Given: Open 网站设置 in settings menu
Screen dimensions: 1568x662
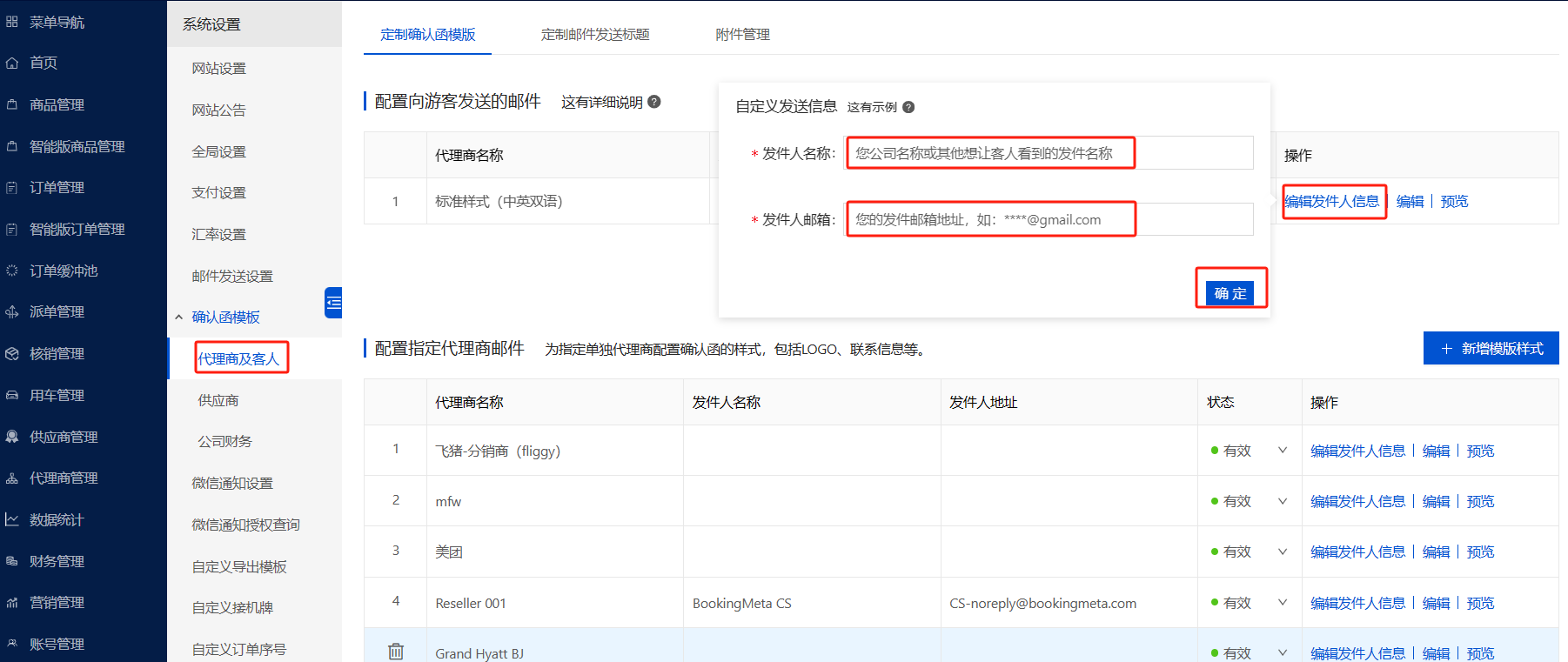Looking at the screenshot, I should point(219,68).
